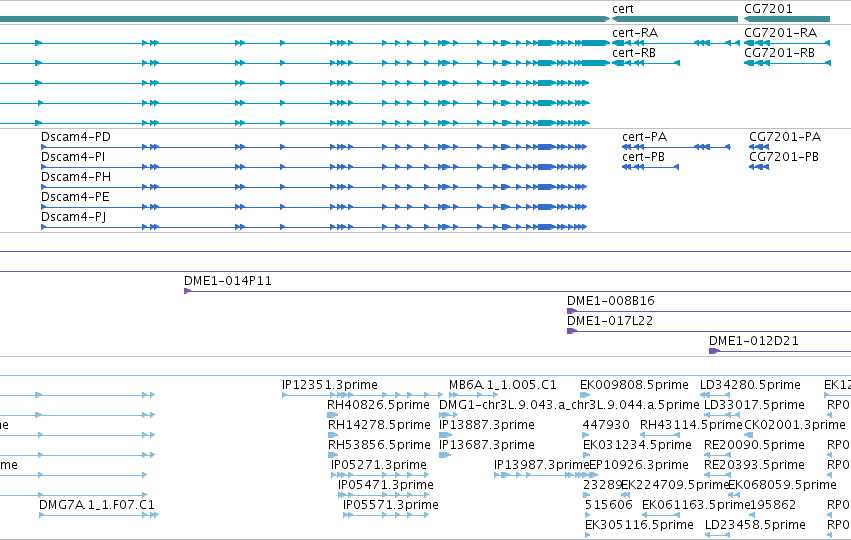Select the DME1-017L22 clone feature

pos(610,321)
